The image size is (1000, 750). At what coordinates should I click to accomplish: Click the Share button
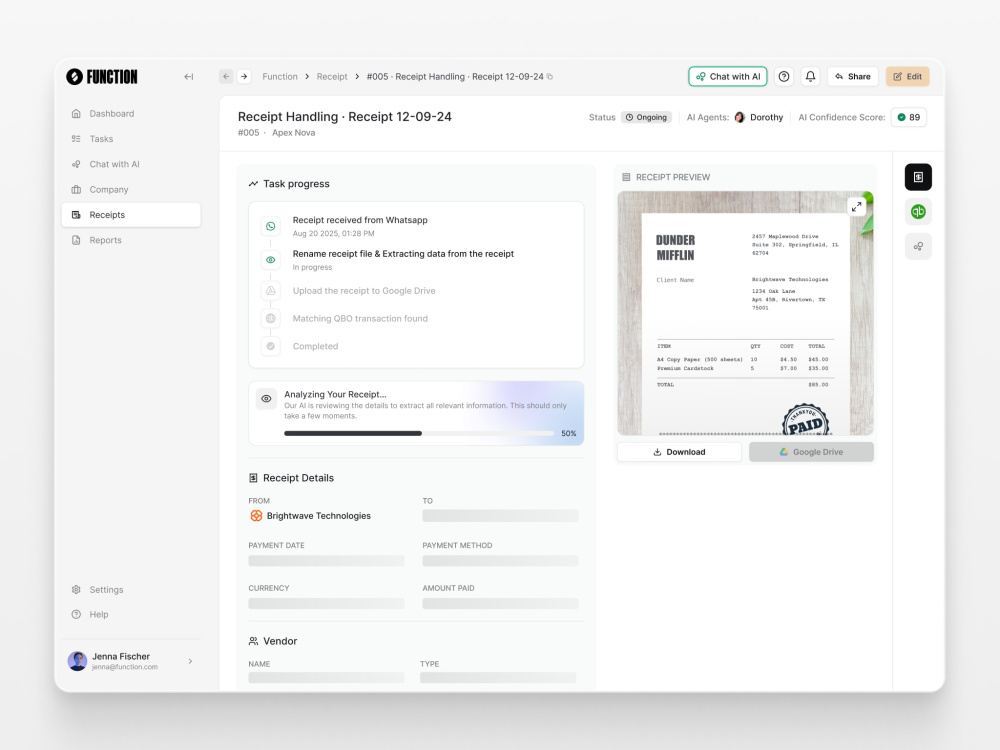pyautogui.click(x=853, y=77)
